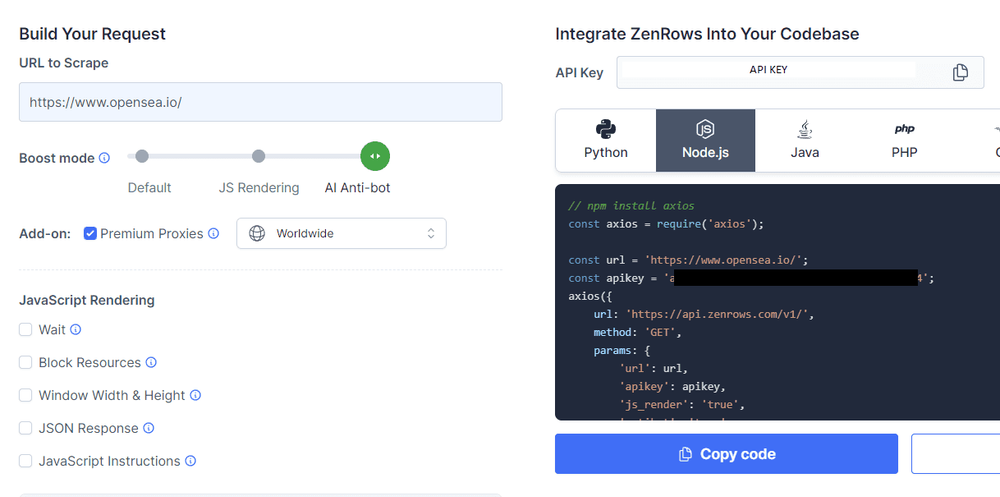Click white button beside Copy code

tap(955, 454)
